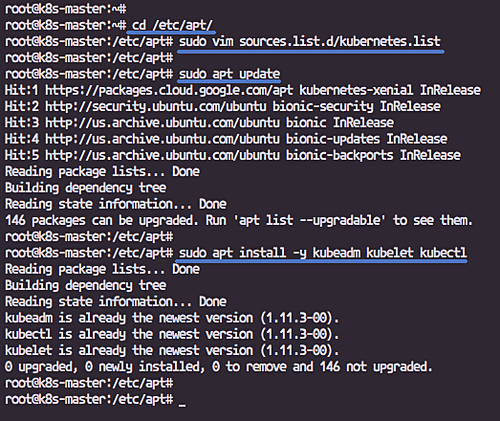This screenshot has height=421, width=500.
Task: Click the underlined 'cd /etc/apt/' command
Action: click(172, 25)
